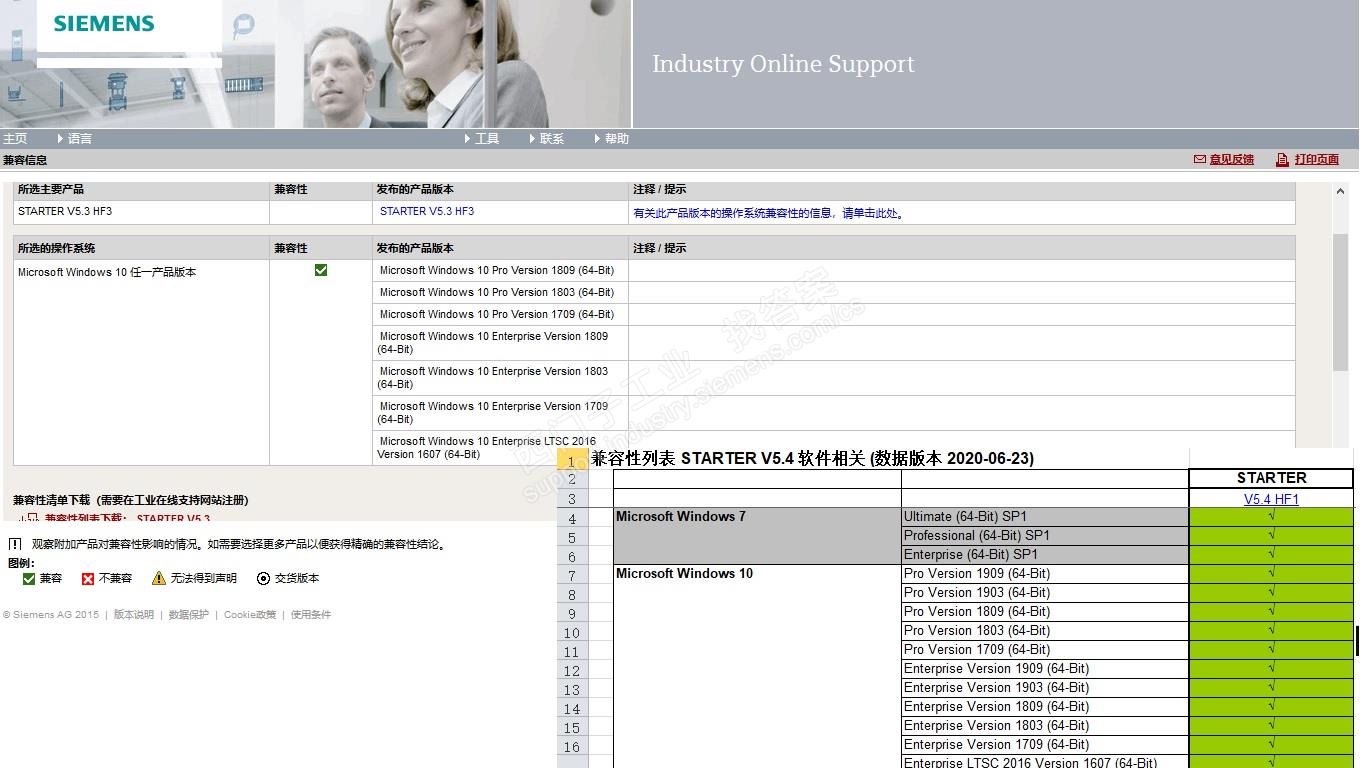Click the Windows 10 Enterprise Version 1803 web table row

833,378
